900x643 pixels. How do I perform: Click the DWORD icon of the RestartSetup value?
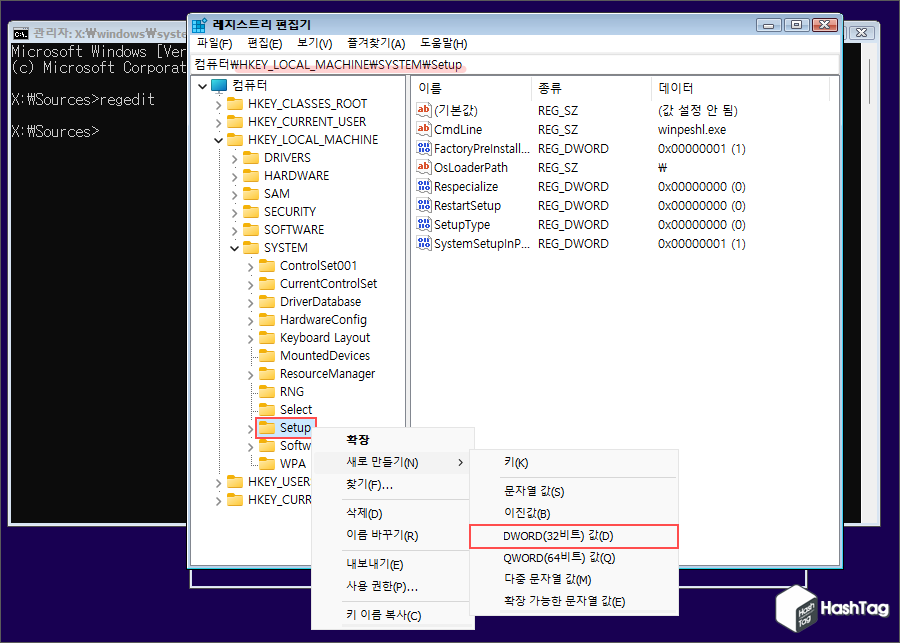click(424, 205)
